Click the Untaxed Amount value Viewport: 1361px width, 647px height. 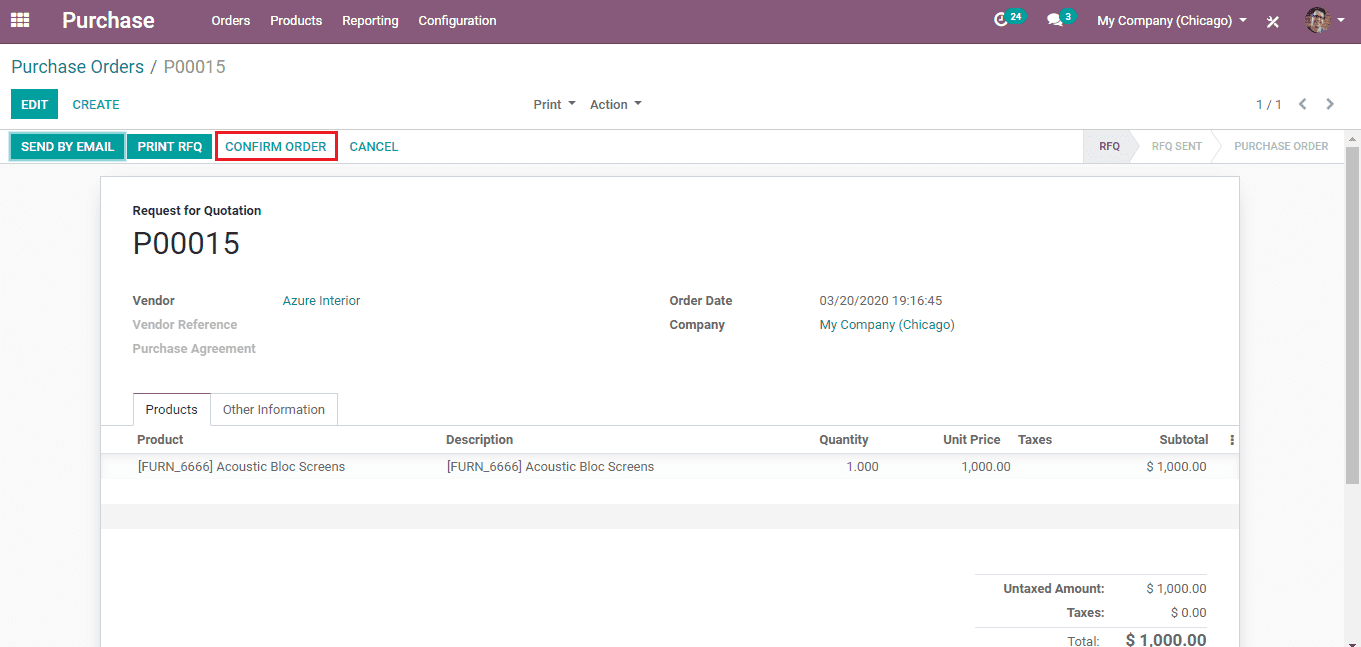(x=1176, y=588)
